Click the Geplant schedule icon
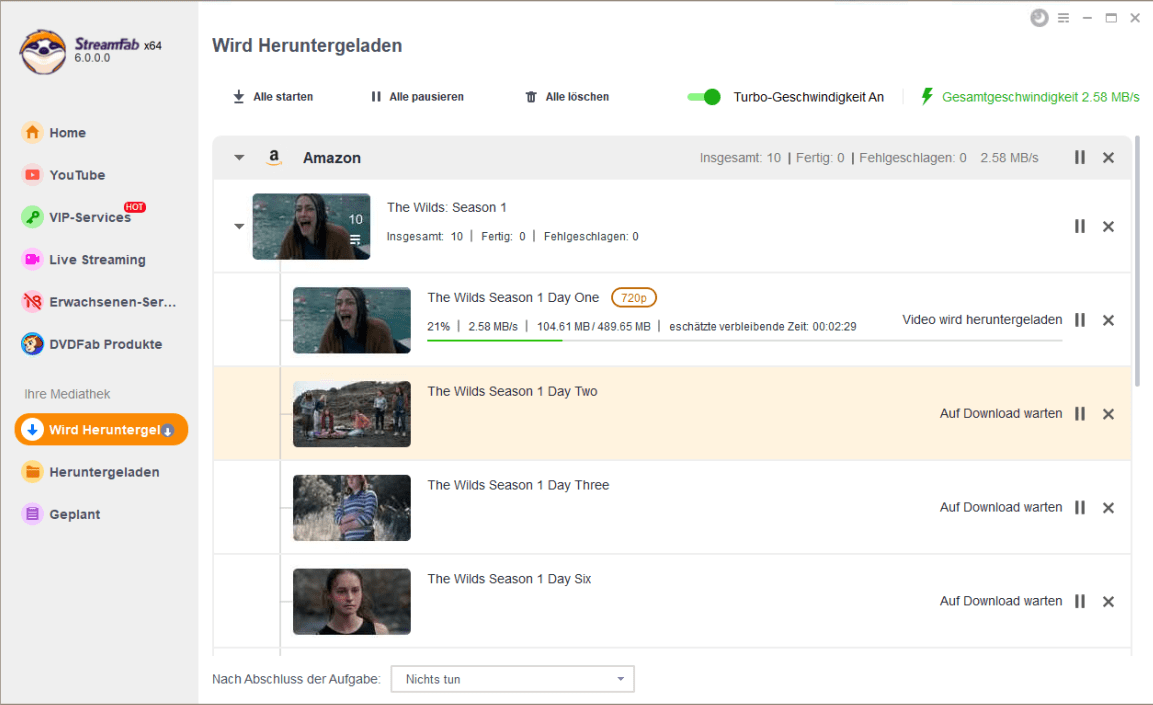This screenshot has height=705, width=1153. [x=32, y=514]
